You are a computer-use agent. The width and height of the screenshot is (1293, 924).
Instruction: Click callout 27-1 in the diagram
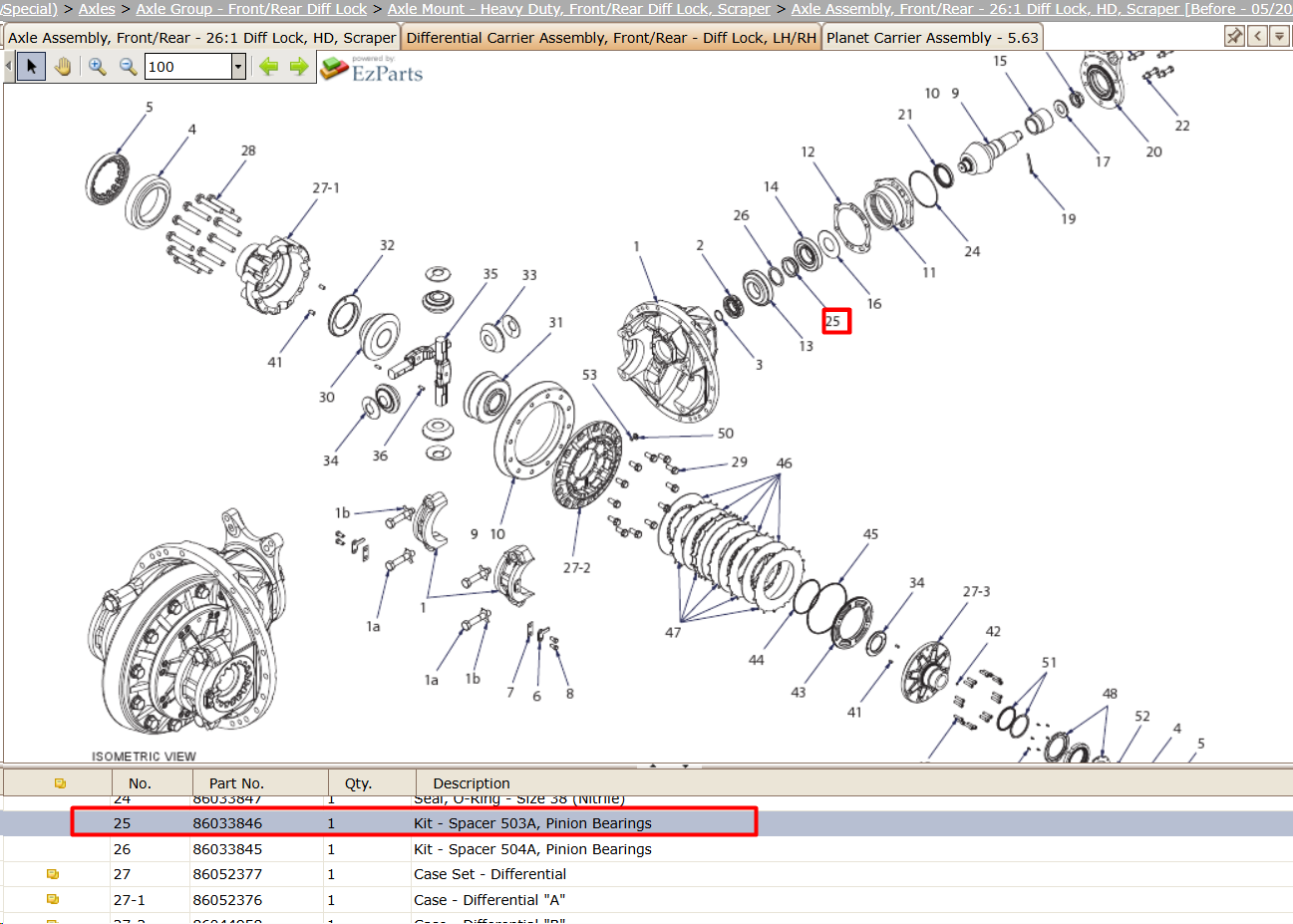(x=326, y=187)
